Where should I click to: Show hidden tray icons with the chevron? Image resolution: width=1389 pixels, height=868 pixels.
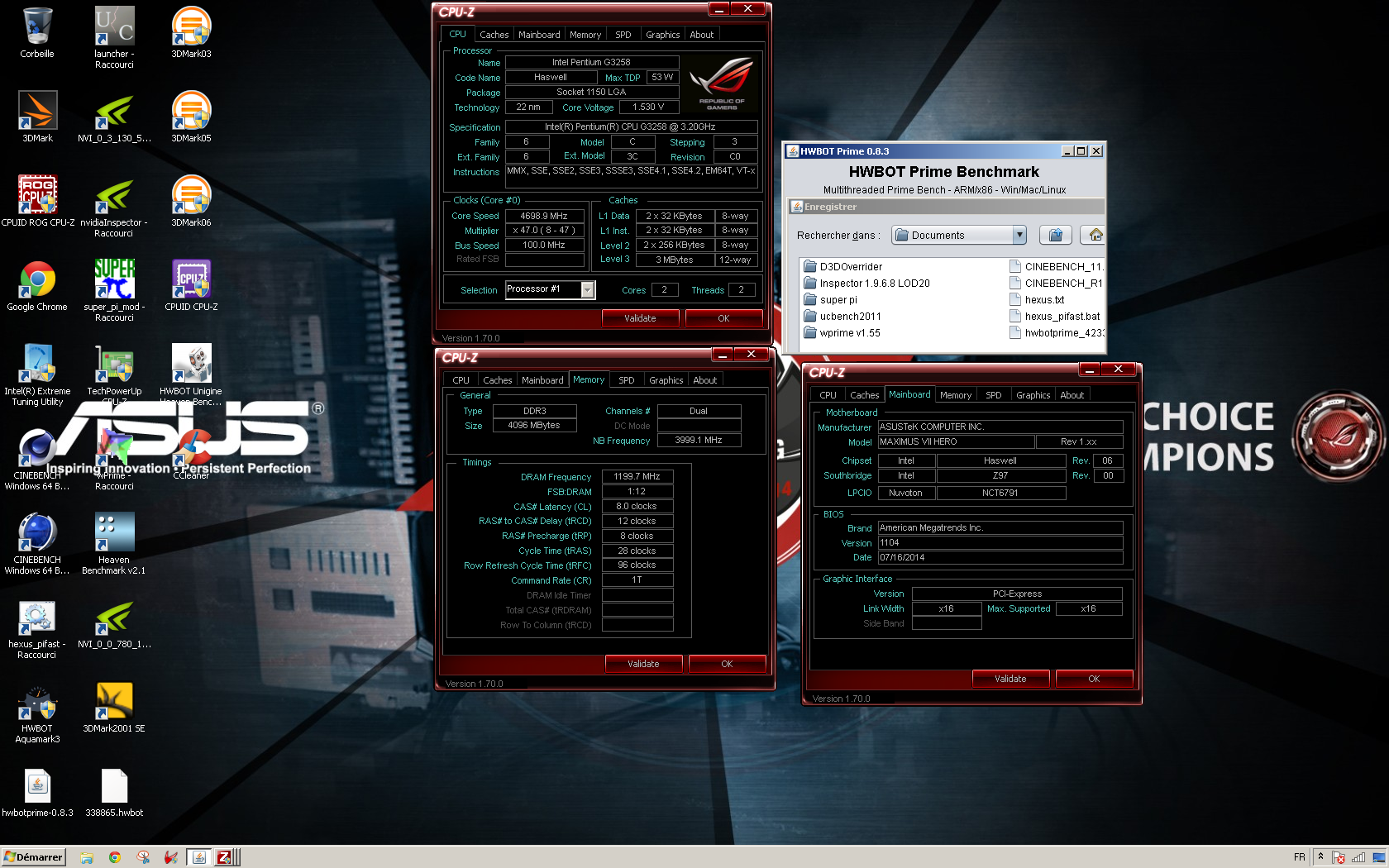1320,856
